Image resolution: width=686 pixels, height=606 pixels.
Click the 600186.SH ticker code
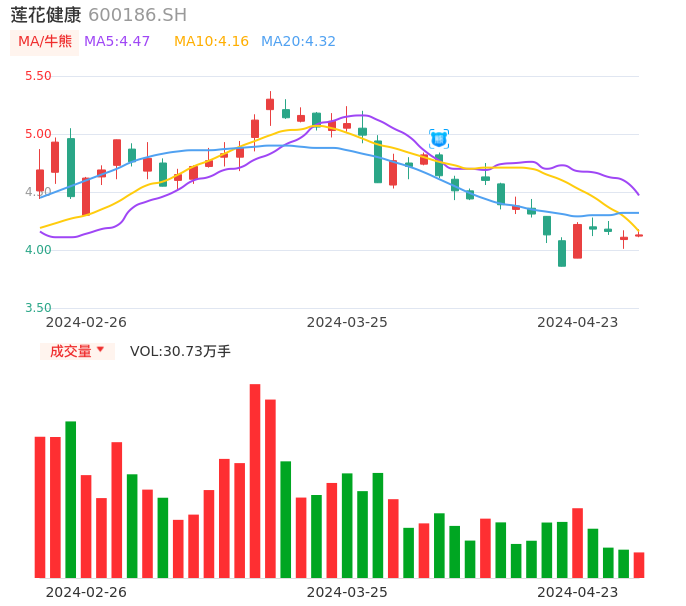tap(137, 15)
